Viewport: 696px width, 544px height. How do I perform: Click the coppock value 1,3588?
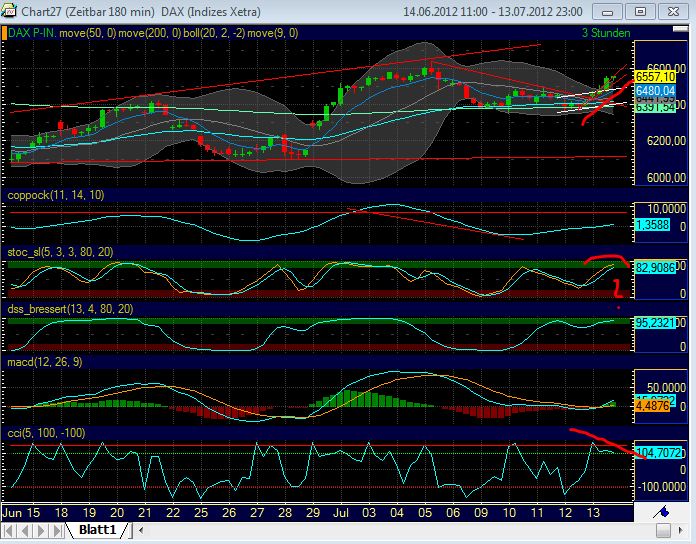(x=652, y=225)
